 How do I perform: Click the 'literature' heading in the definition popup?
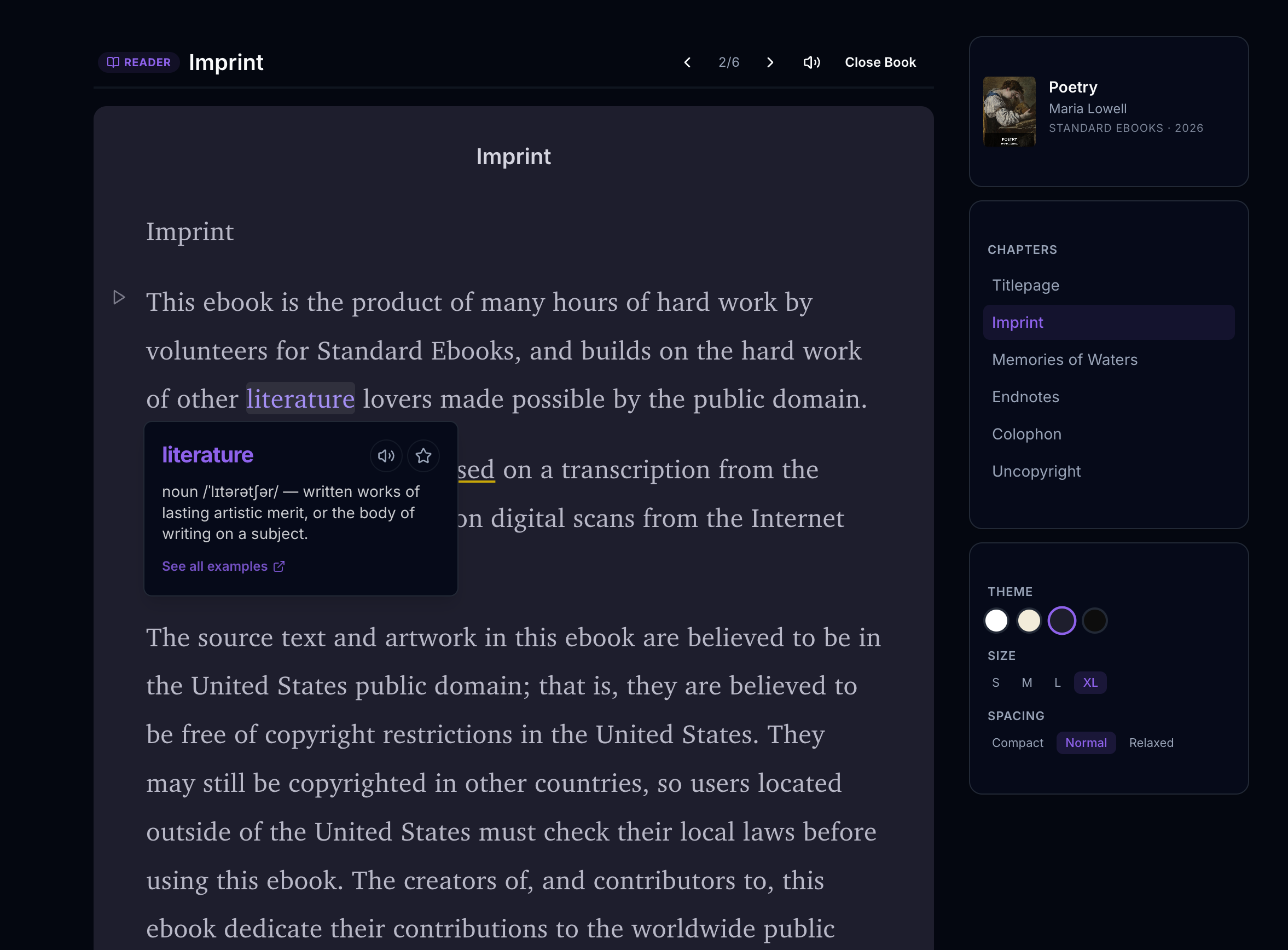207,455
